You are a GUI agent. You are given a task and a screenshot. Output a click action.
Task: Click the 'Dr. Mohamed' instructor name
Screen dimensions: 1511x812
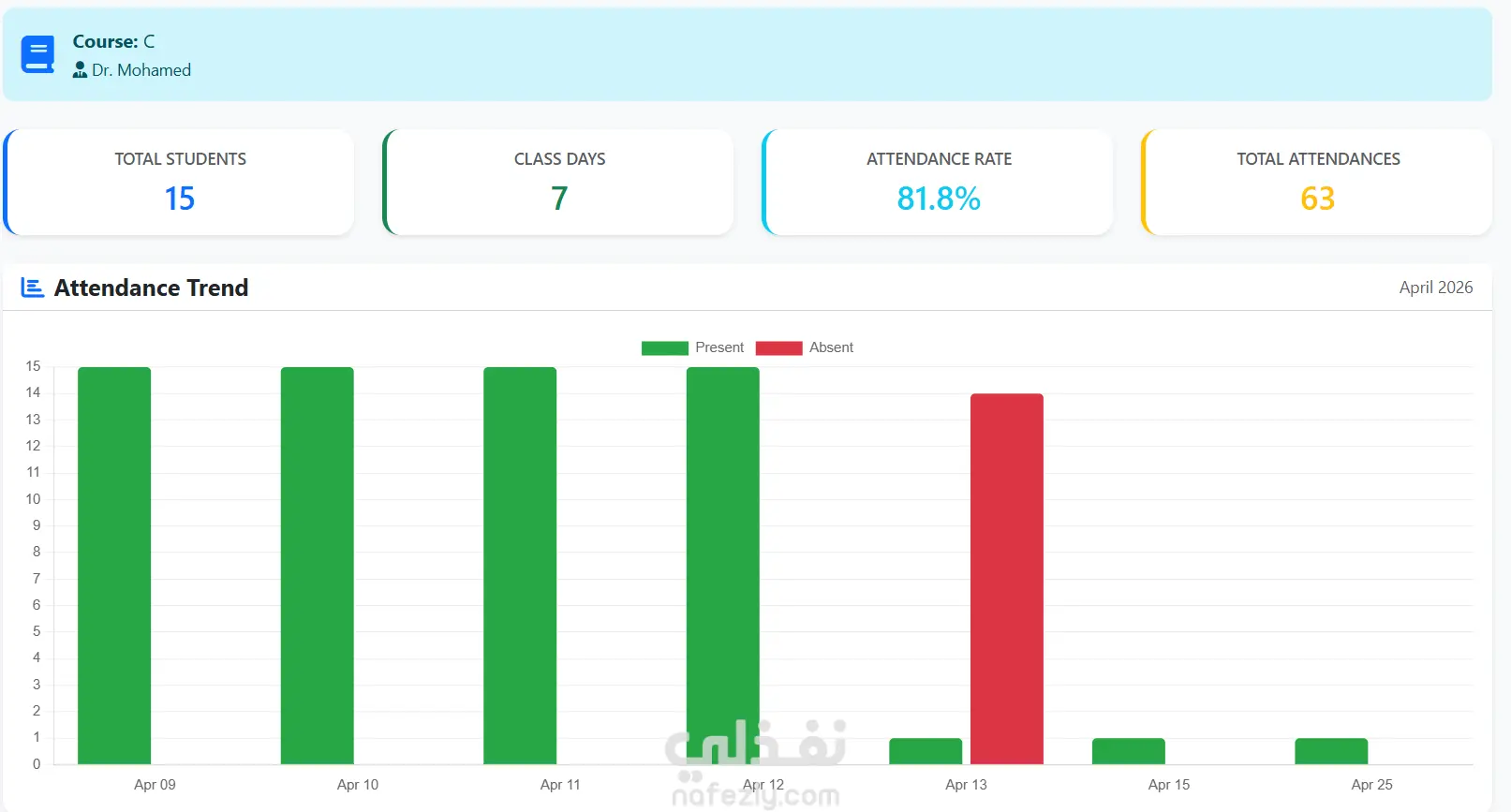click(x=141, y=70)
